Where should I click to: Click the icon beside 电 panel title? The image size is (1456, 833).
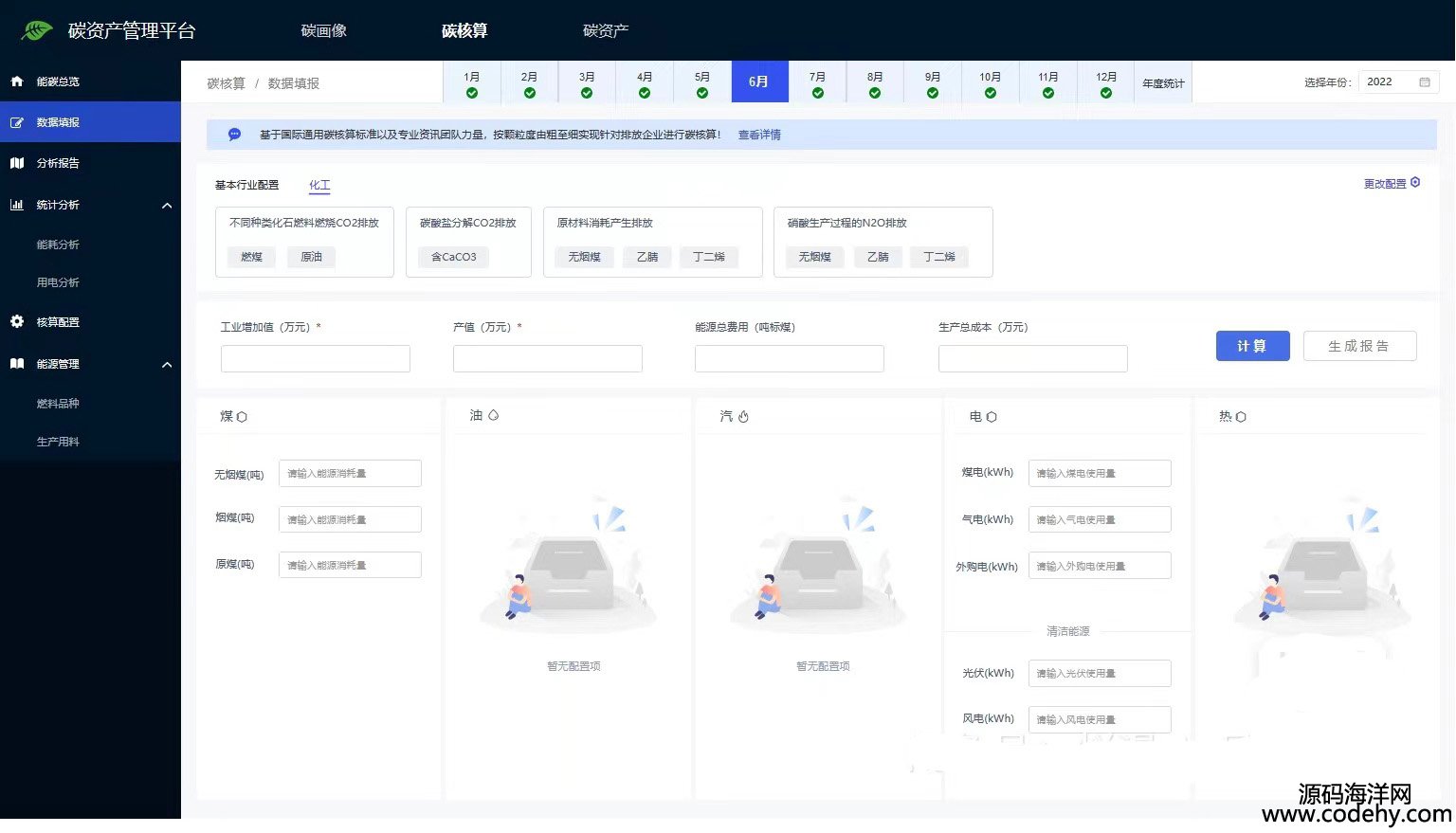(x=992, y=417)
